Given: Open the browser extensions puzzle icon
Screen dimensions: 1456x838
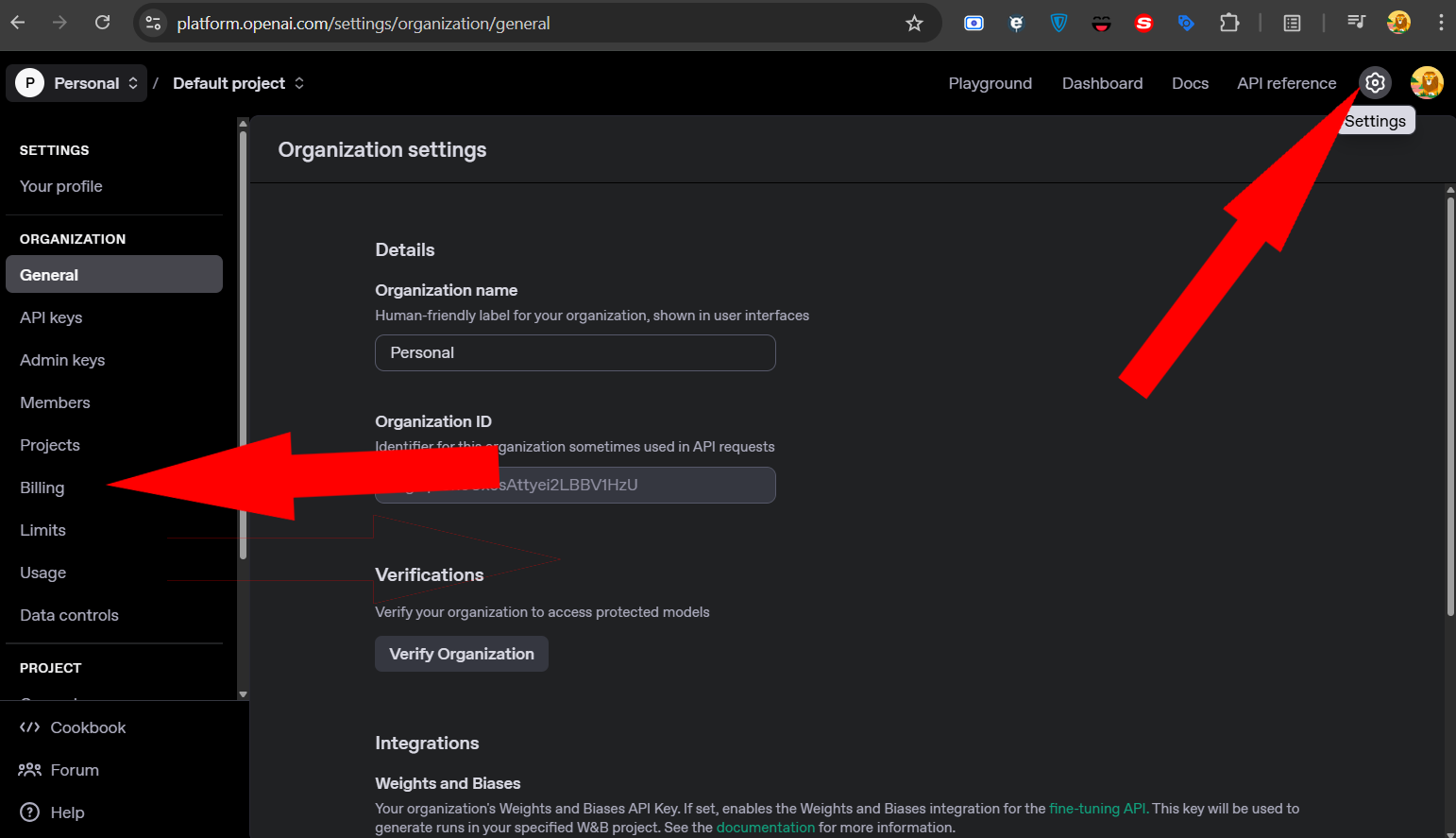Looking at the screenshot, I should tap(1228, 23).
